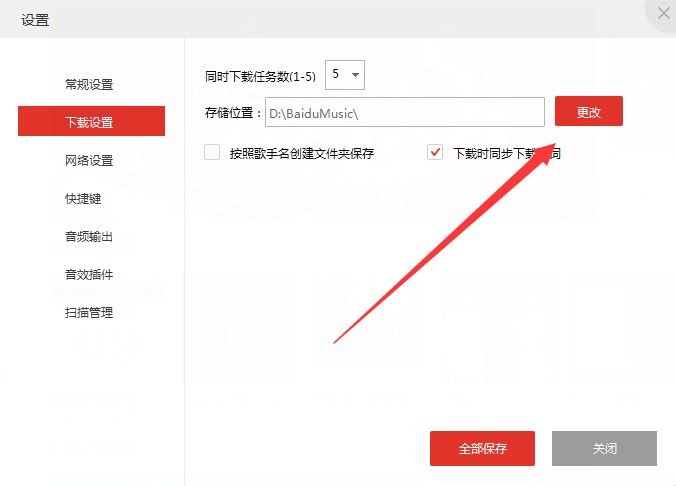Click storage location path field
The height and width of the screenshot is (486, 676).
(405, 112)
